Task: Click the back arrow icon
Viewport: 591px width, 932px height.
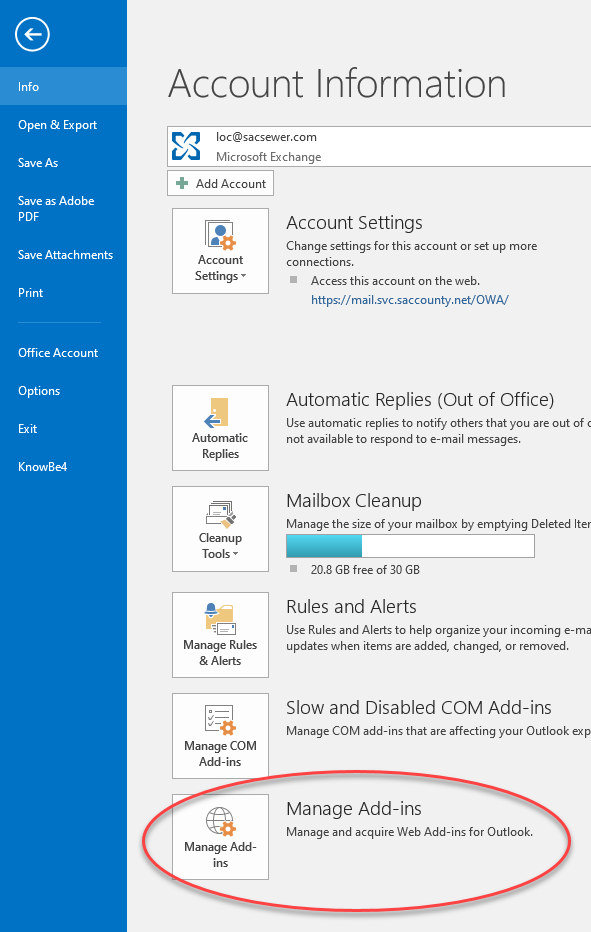Action: coord(32,34)
